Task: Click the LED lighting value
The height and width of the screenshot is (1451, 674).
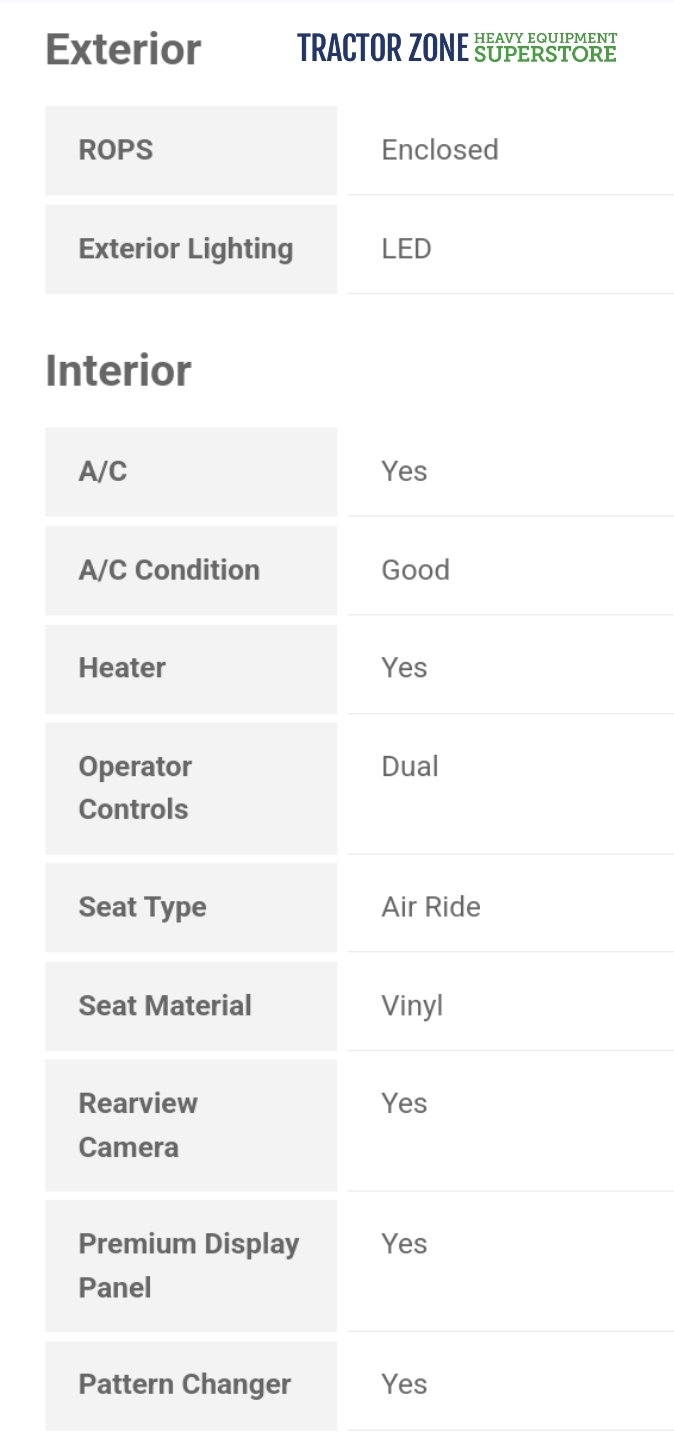Action: coord(406,249)
